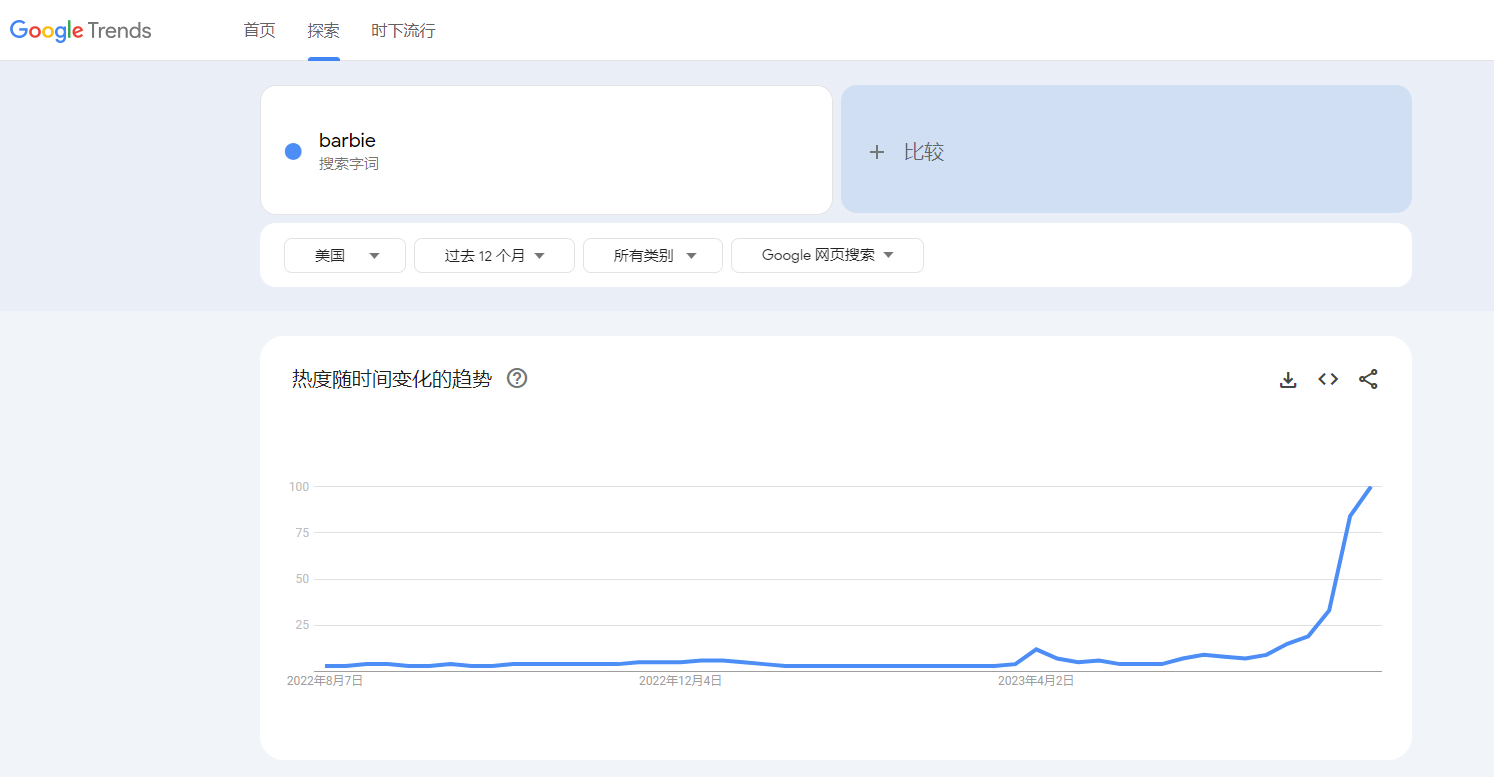Open the 过去 12 个月 time range dropdown
Screen dimensions: 1494x777
coord(494,256)
